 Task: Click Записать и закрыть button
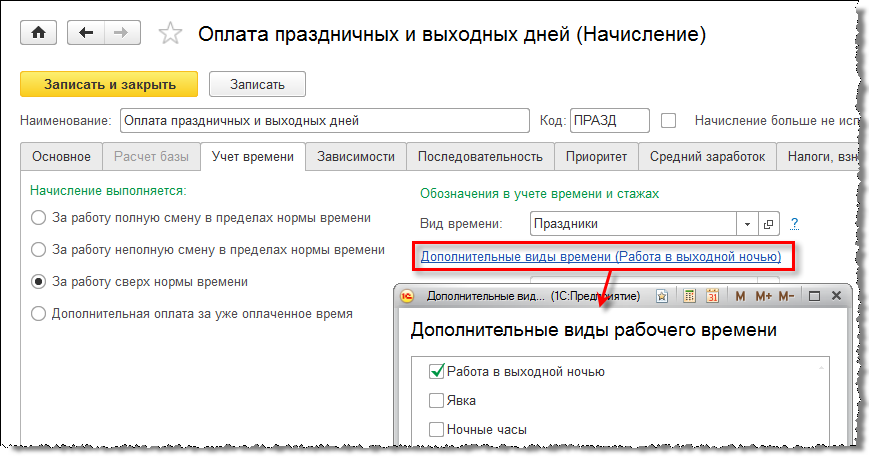(x=109, y=84)
